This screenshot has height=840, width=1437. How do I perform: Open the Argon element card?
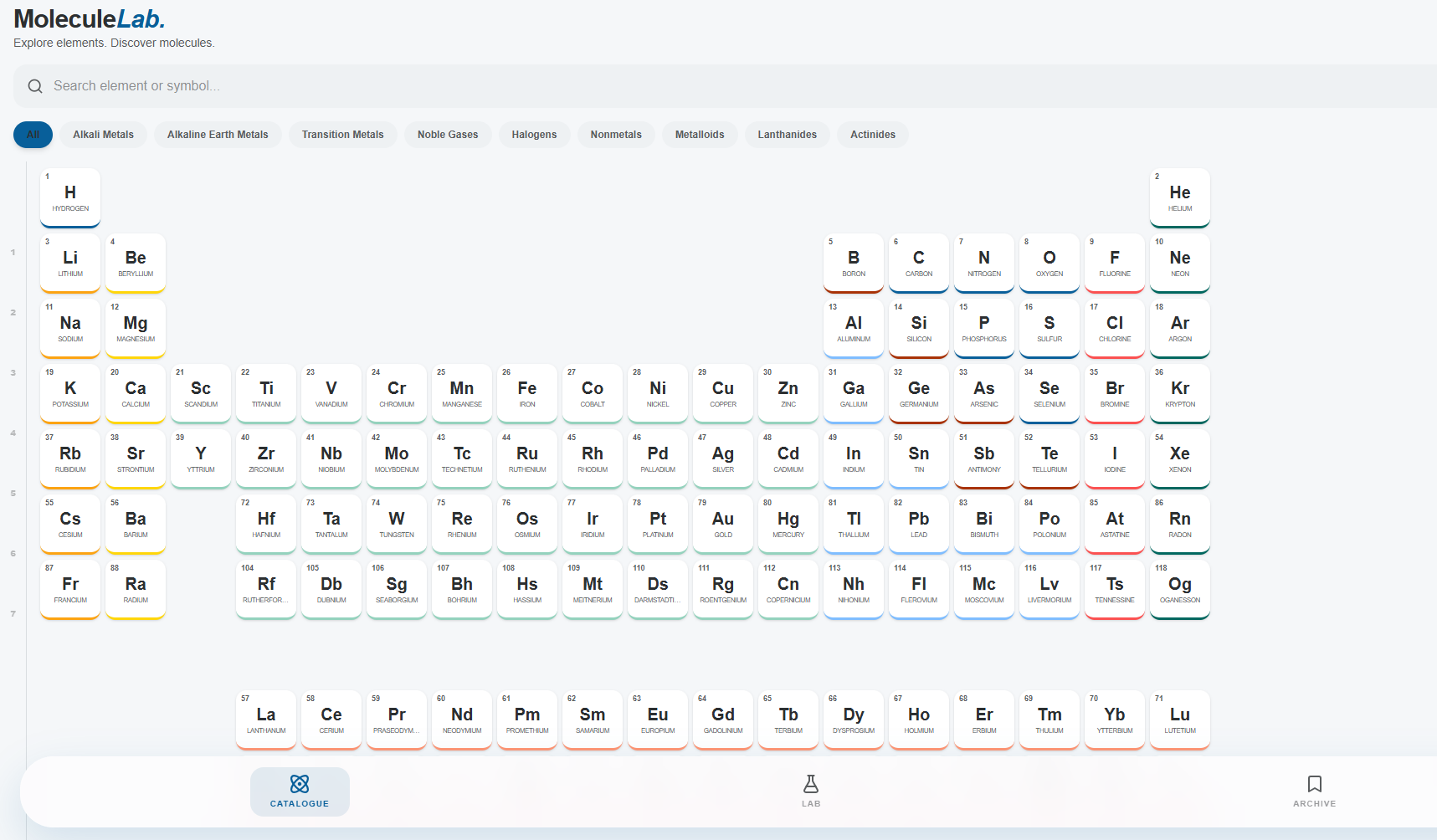(x=1180, y=328)
